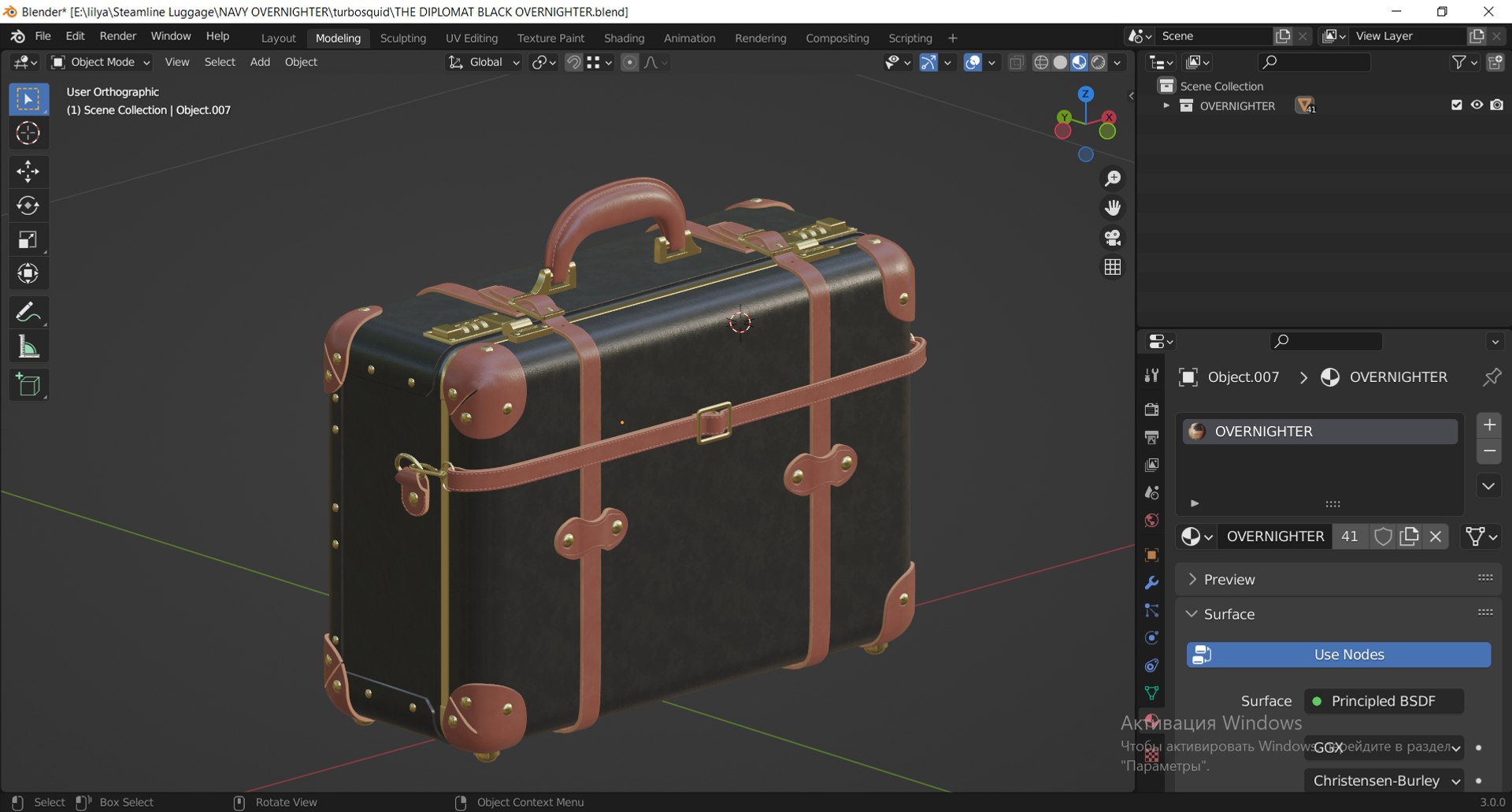Open the Modifiers properties tab

click(x=1151, y=583)
